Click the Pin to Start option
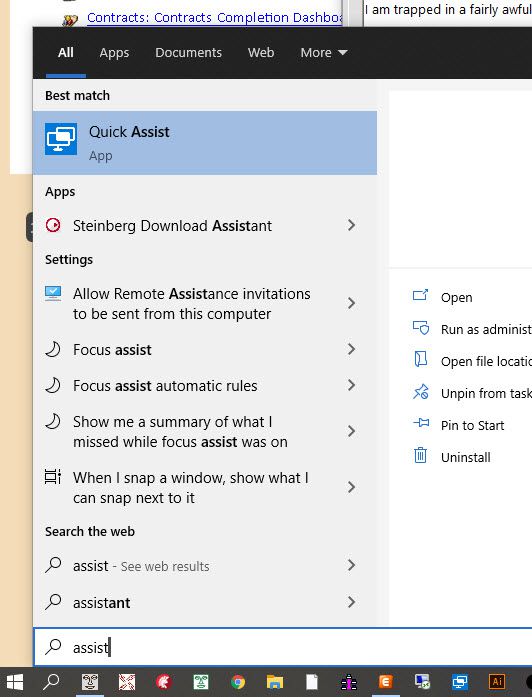The height and width of the screenshot is (697, 532). point(472,425)
